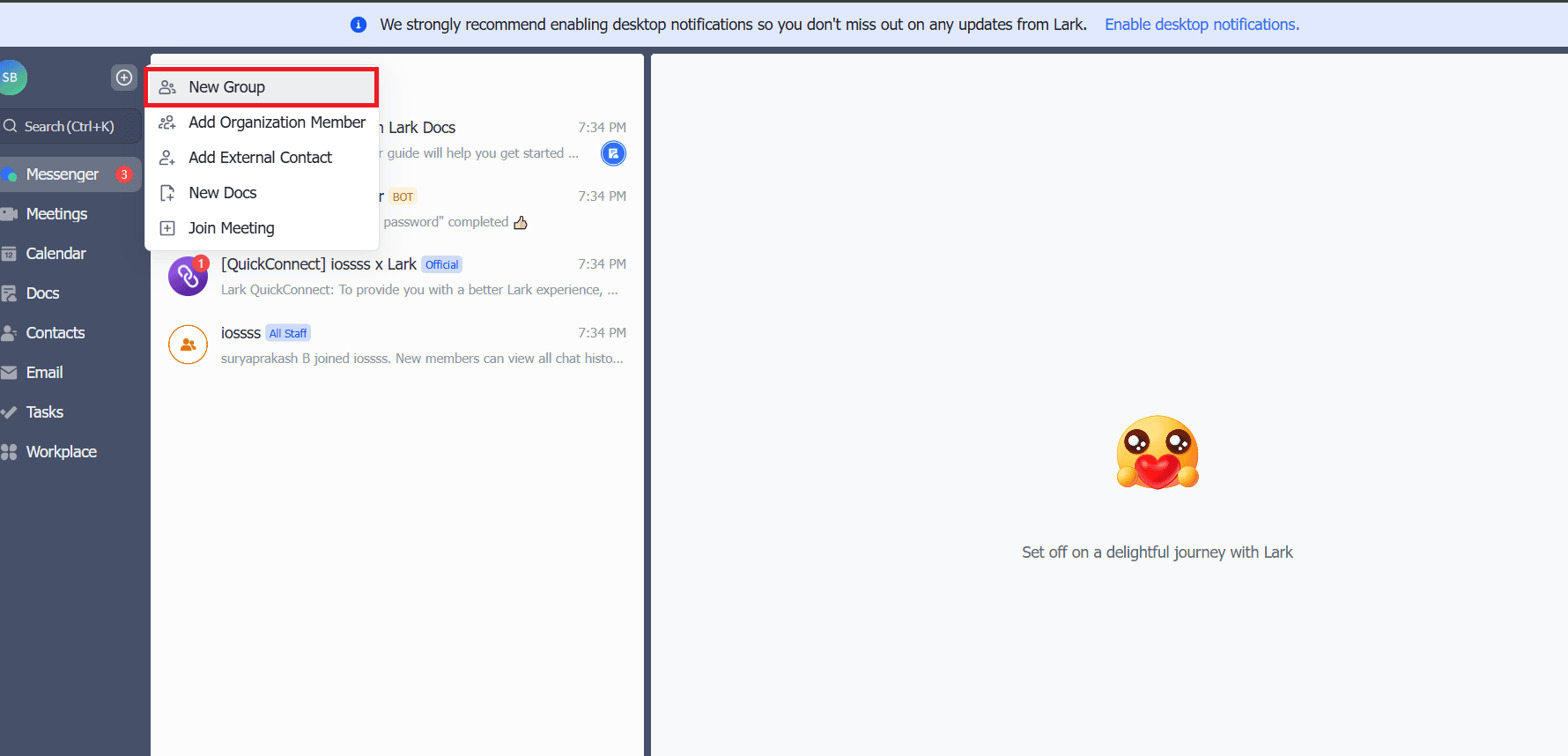Click the All Staff tag
1568x756 pixels.
pos(288,333)
